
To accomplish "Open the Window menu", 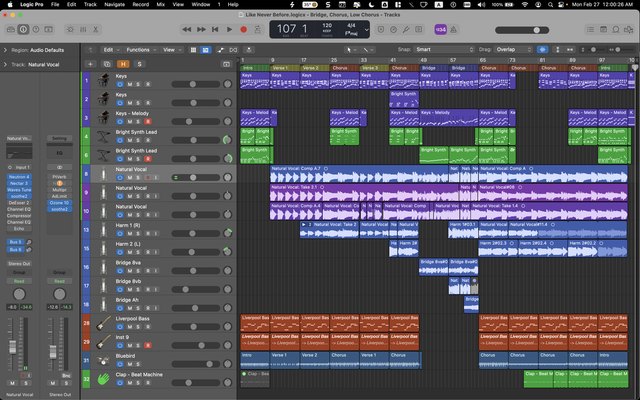I will 201,4.
